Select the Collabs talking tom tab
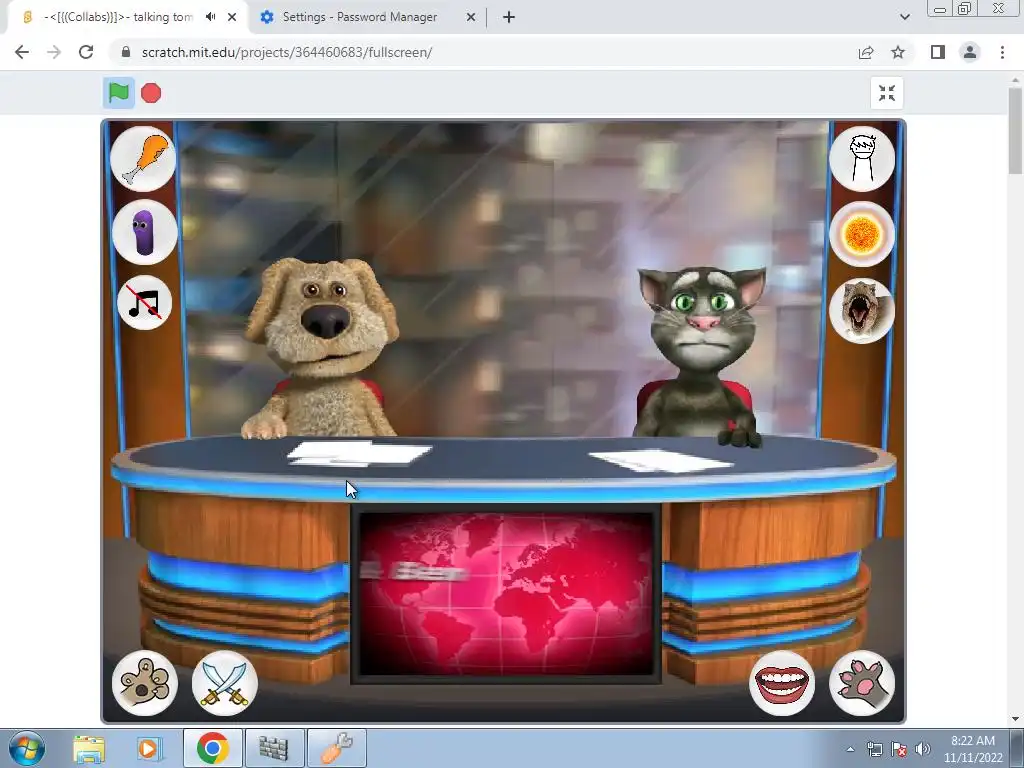 coord(118,17)
